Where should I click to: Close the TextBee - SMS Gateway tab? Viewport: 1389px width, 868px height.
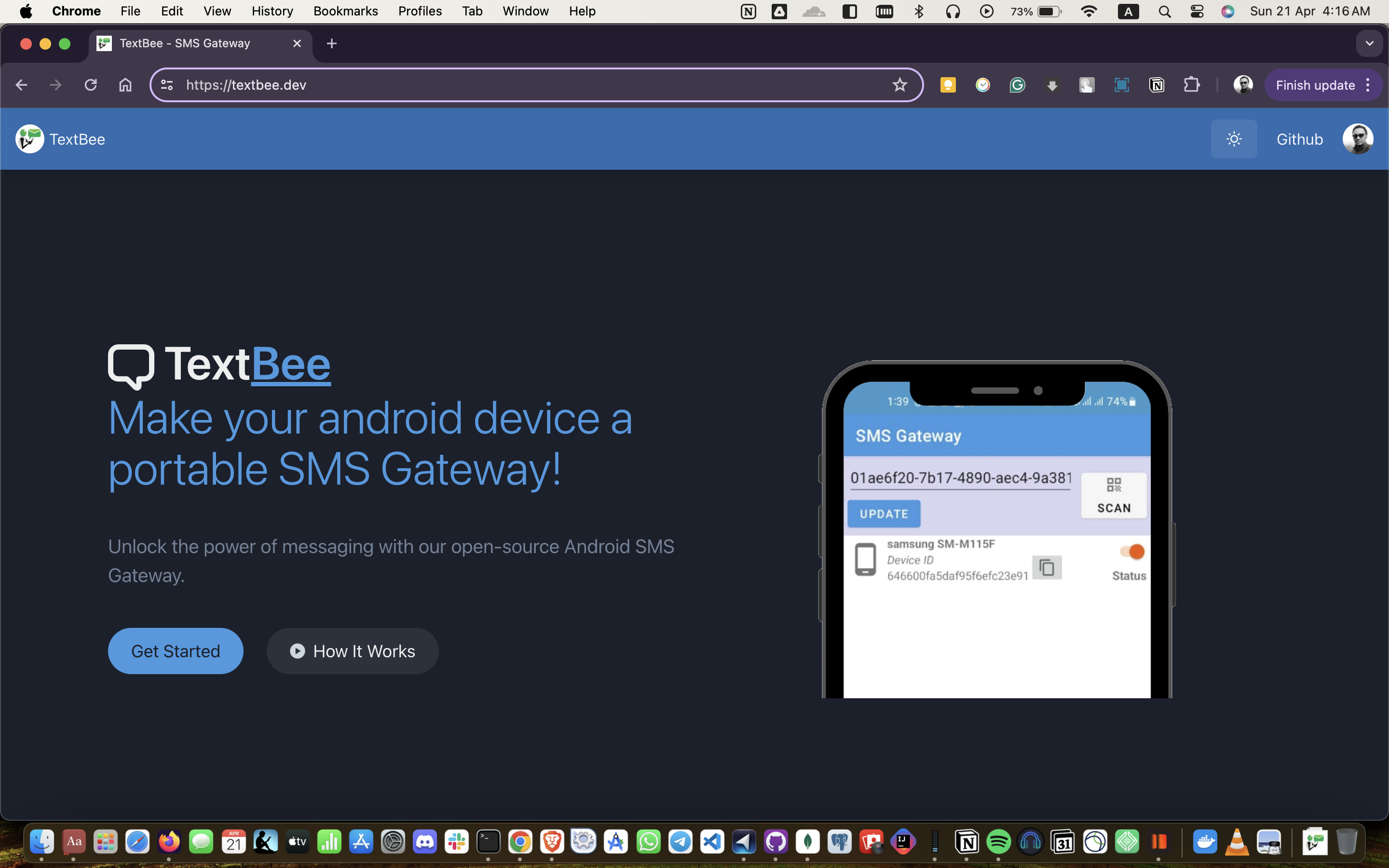[297, 43]
